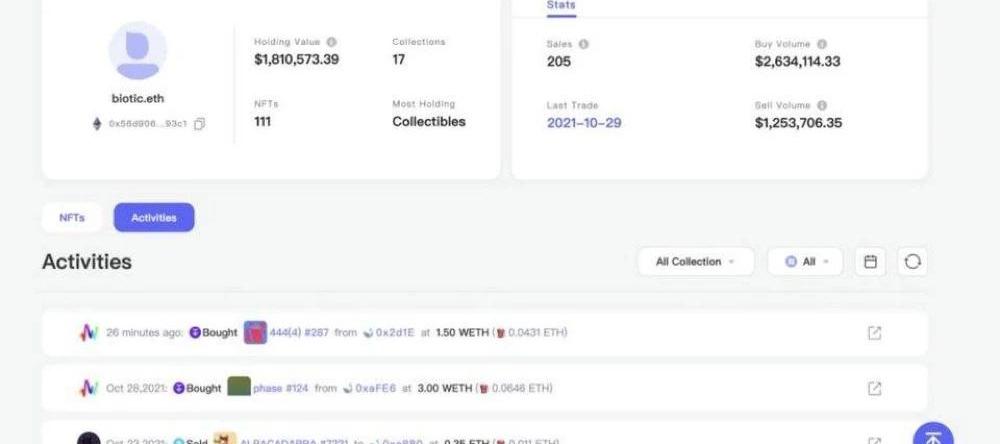Image resolution: width=1000 pixels, height=444 pixels.
Task: Click the Last Trade date 2021-10-29
Action: point(584,123)
